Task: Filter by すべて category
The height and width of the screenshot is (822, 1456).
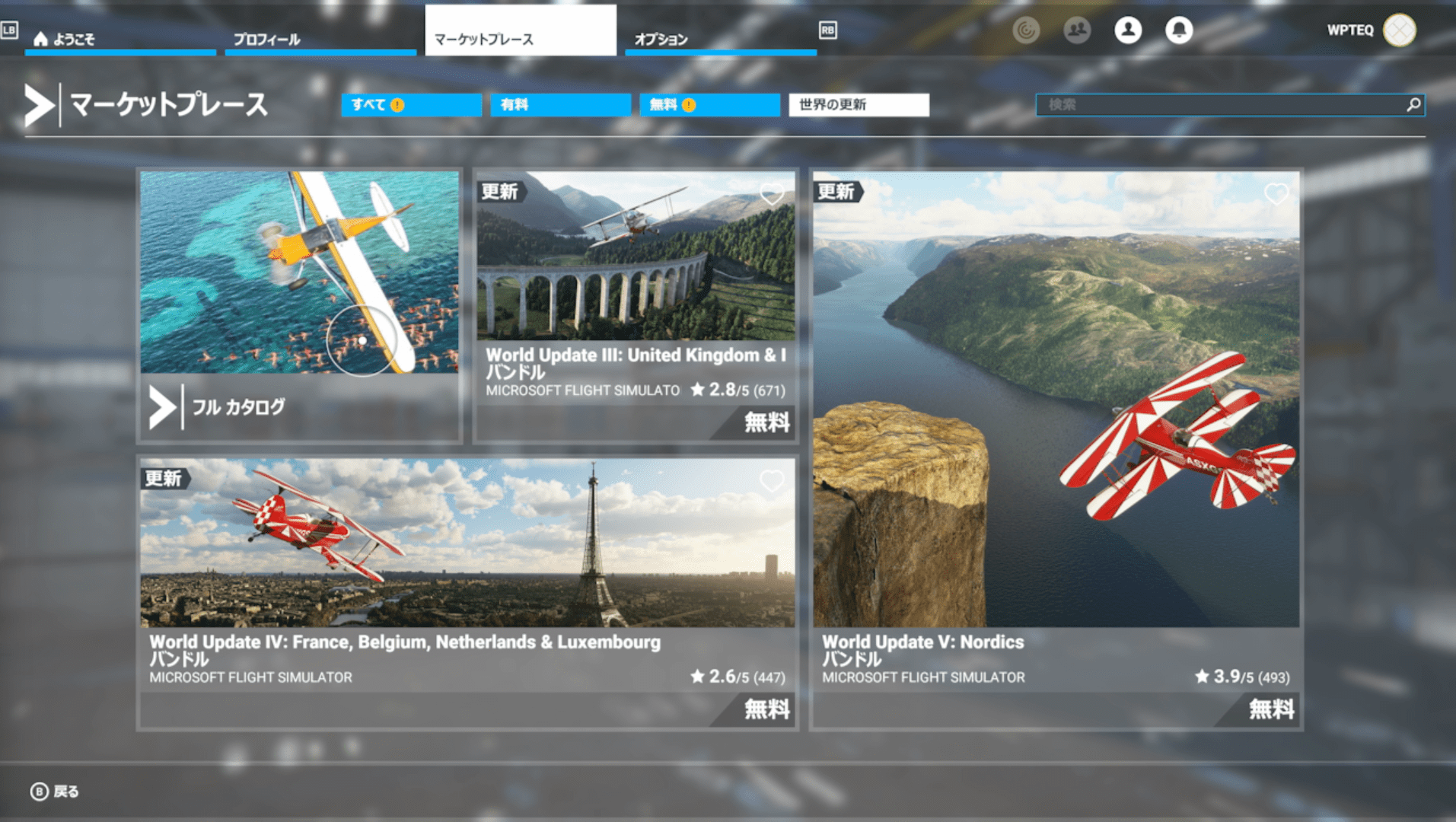Action: (x=411, y=105)
